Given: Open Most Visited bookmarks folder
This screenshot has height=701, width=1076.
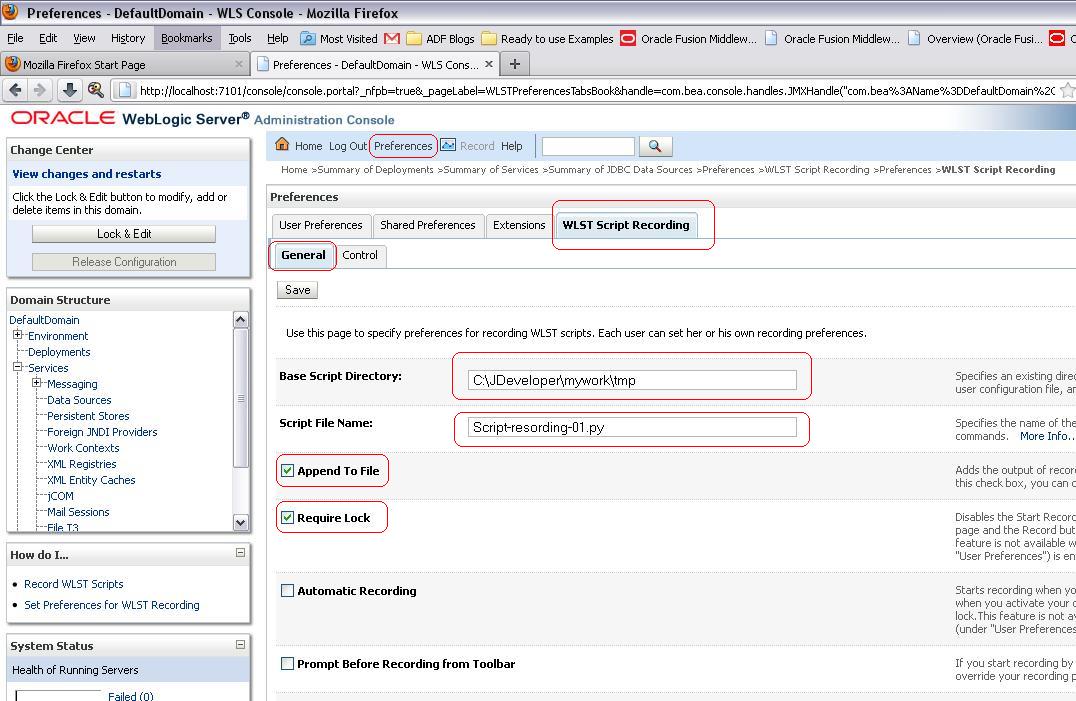Looking at the screenshot, I should (x=339, y=38).
